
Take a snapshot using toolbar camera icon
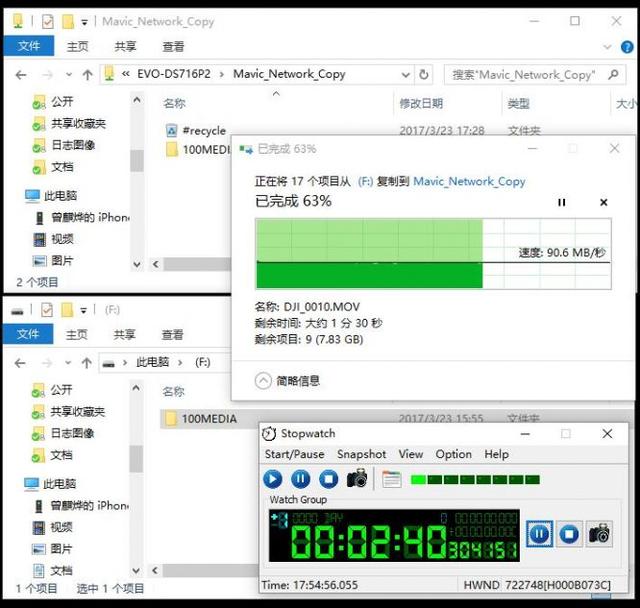click(x=357, y=479)
